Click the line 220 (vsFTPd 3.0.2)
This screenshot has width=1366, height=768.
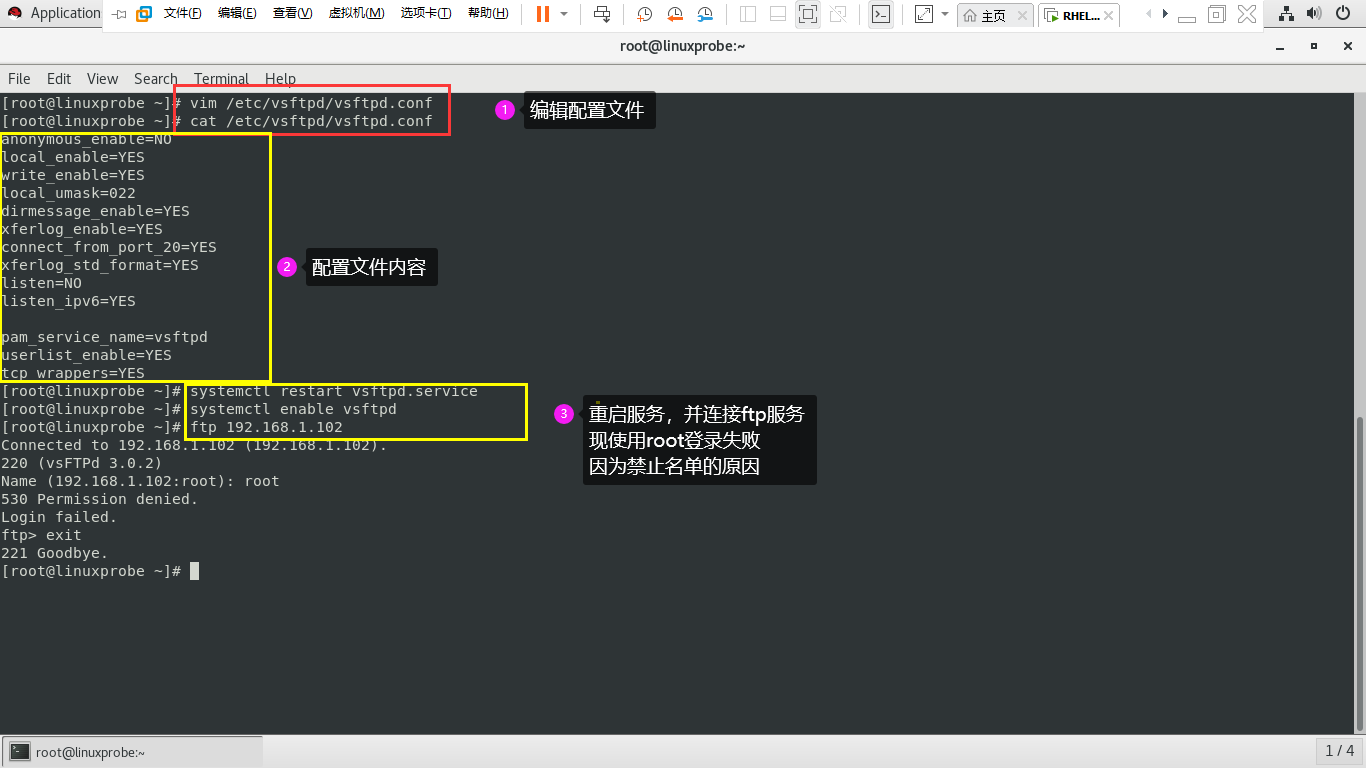[x=82, y=463]
